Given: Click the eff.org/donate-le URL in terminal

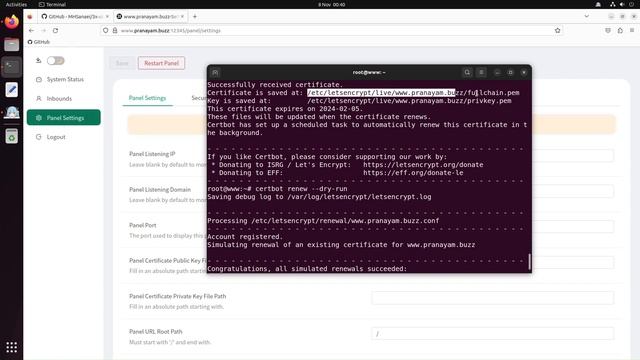Looking at the screenshot, I should pyautogui.click(x=413, y=173).
